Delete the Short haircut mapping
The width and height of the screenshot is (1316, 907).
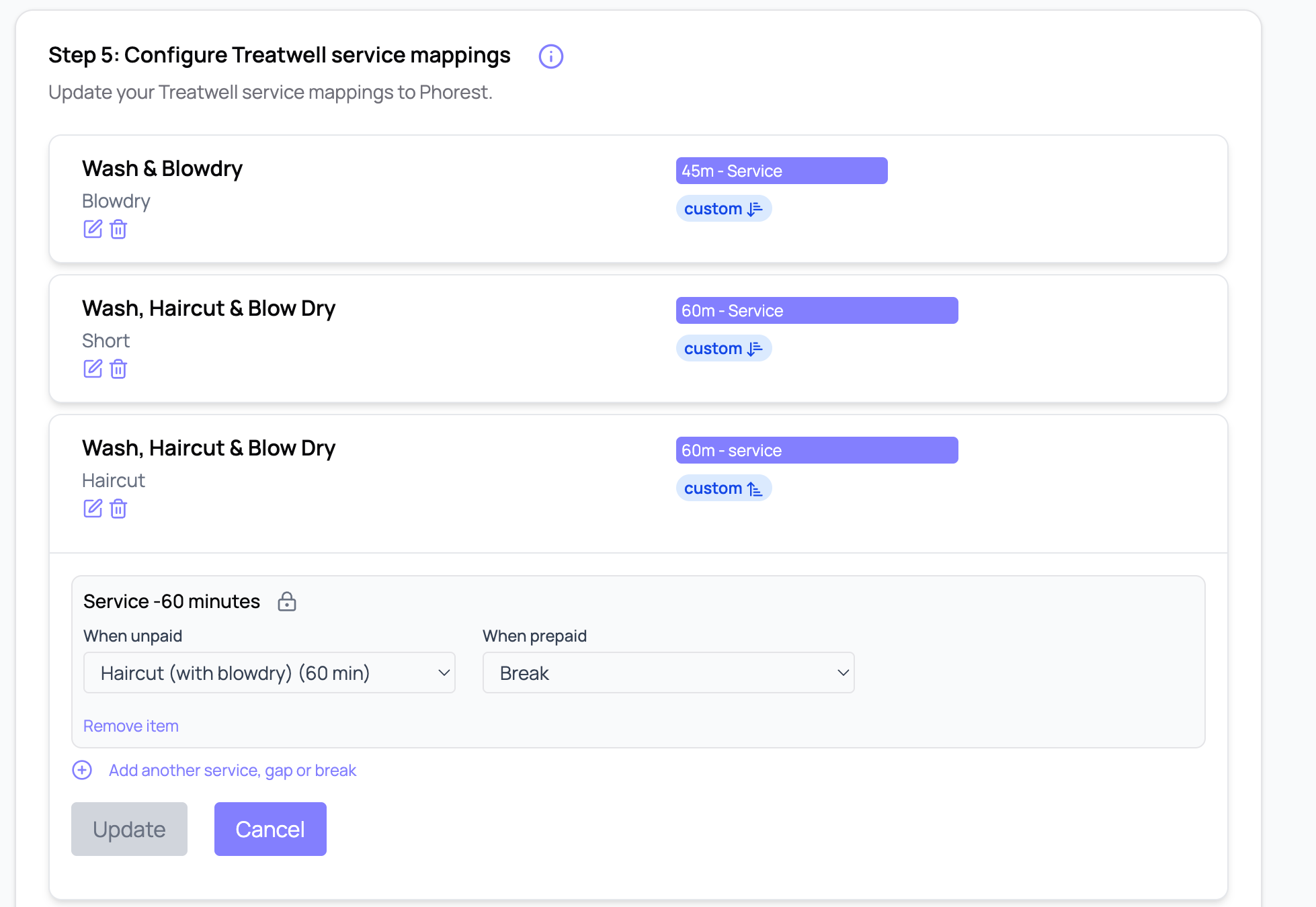pos(118,369)
